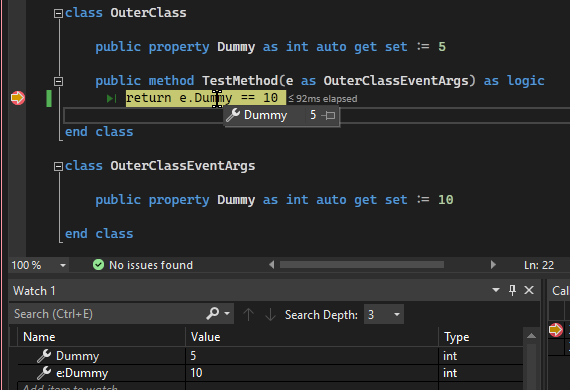
Task: Pin the Dummy data tip
Action: [329, 116]
